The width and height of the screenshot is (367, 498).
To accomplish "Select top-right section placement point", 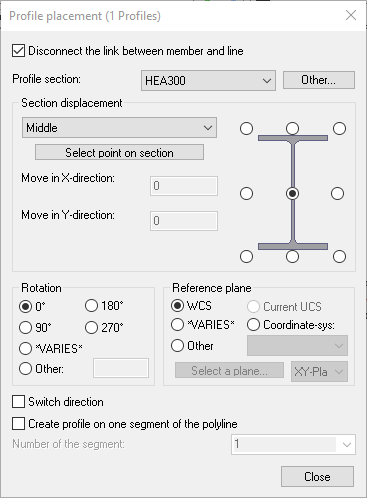I will pos(339,128).
